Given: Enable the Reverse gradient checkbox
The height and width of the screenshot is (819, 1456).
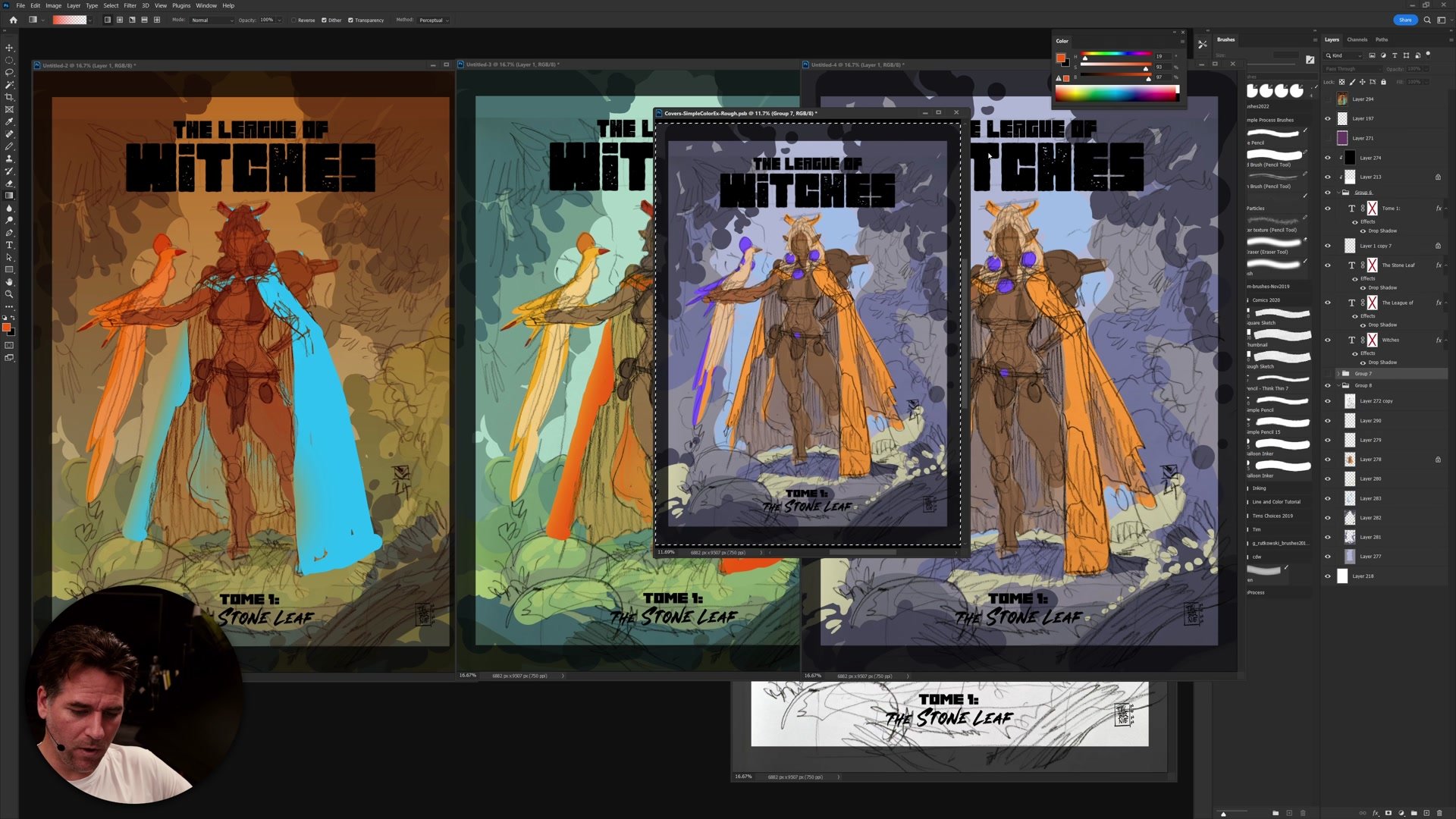Looking at the screenshot, I should coord(293,20).
